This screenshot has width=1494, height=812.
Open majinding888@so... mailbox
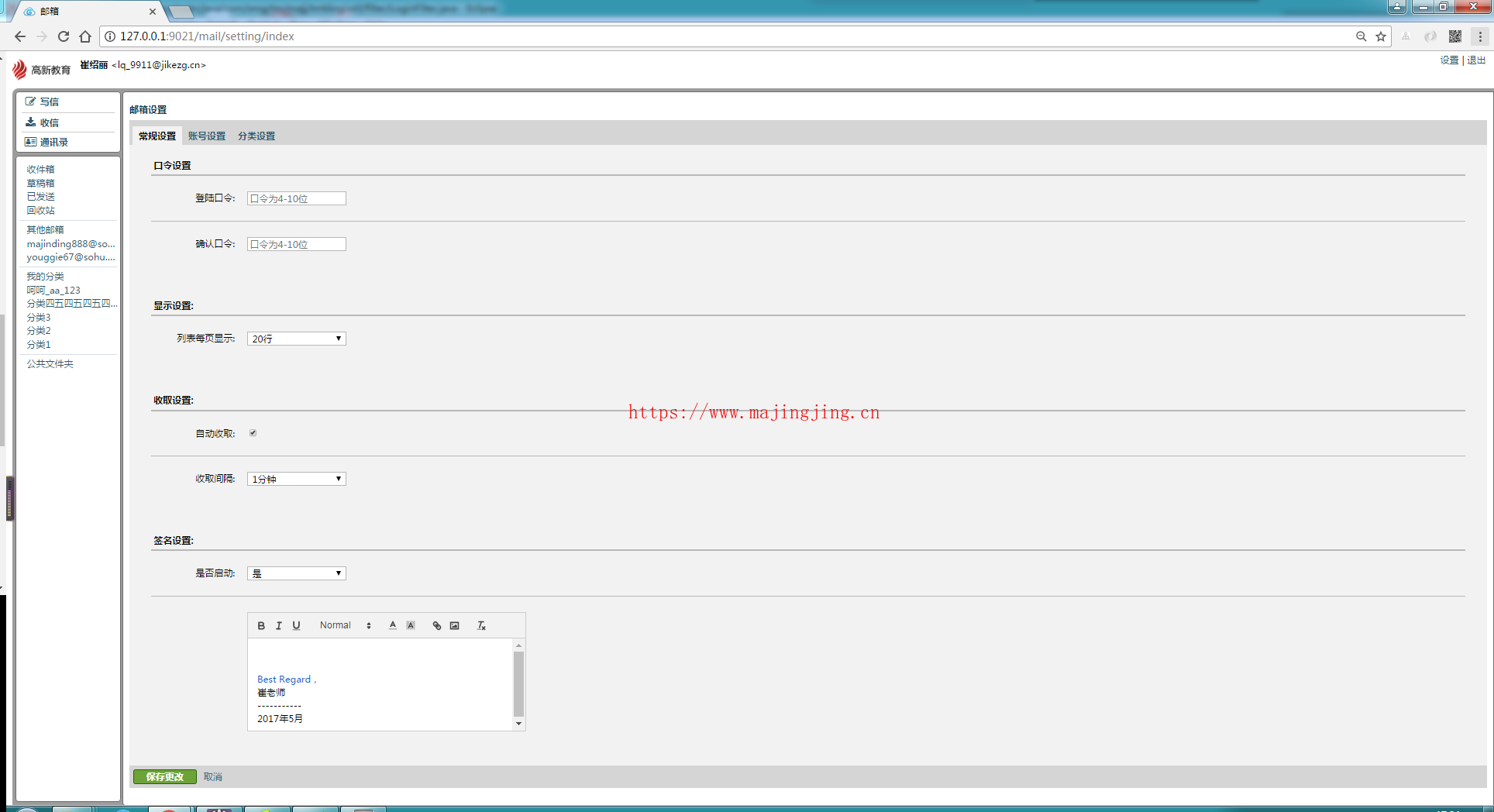(x=71, y=243)
